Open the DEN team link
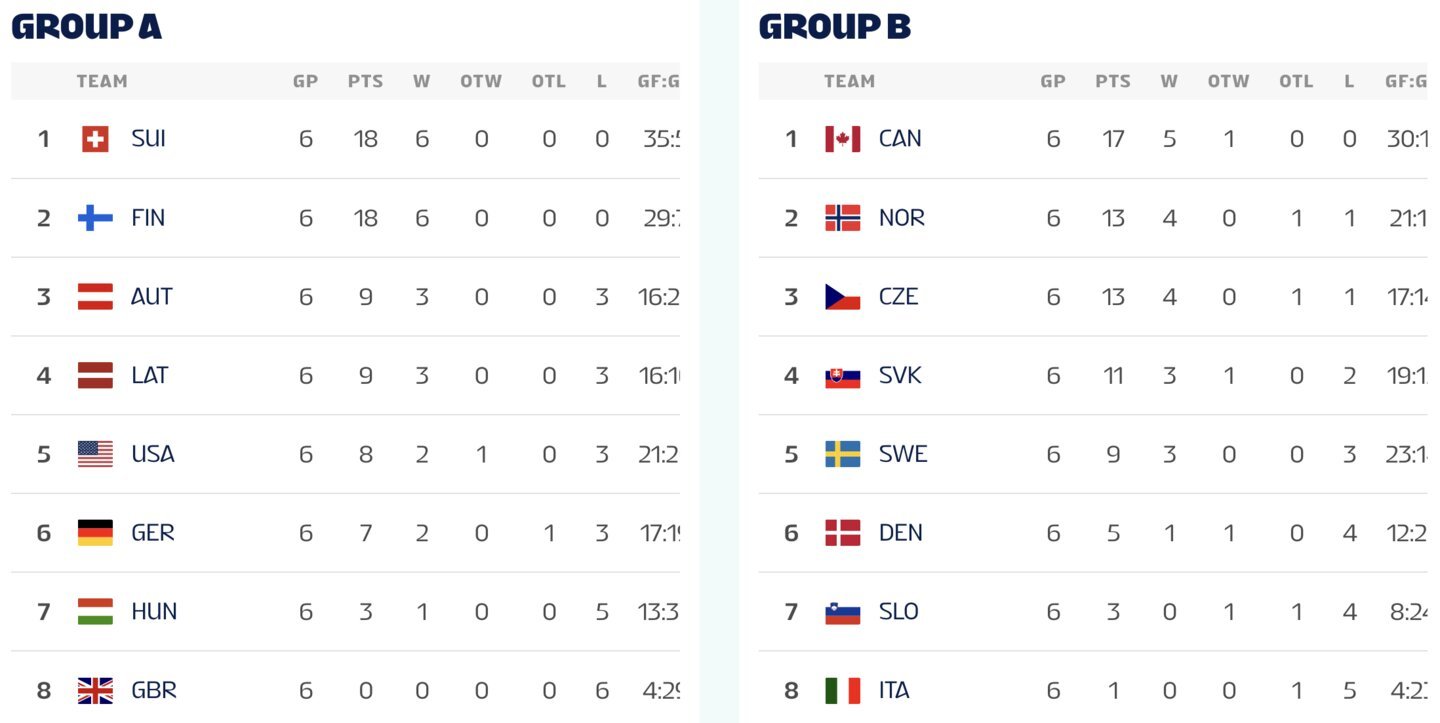 tap(901, 533)
